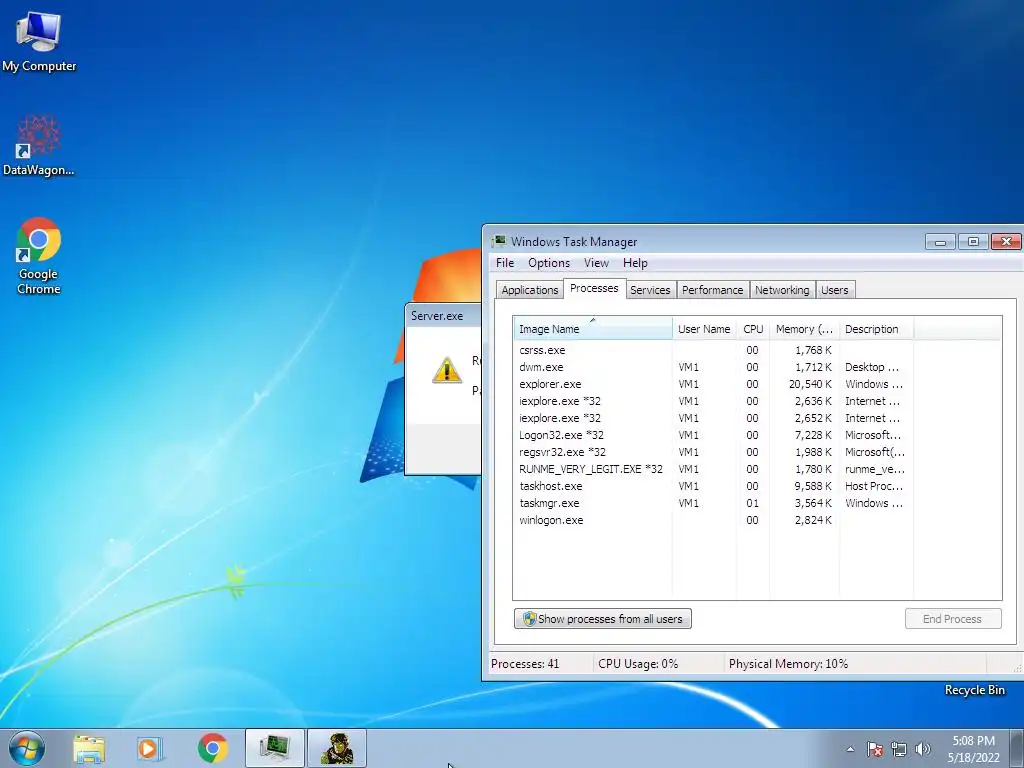Minimize the Task Manager window
Viewport: 1024px width, 768px height.
940,242
